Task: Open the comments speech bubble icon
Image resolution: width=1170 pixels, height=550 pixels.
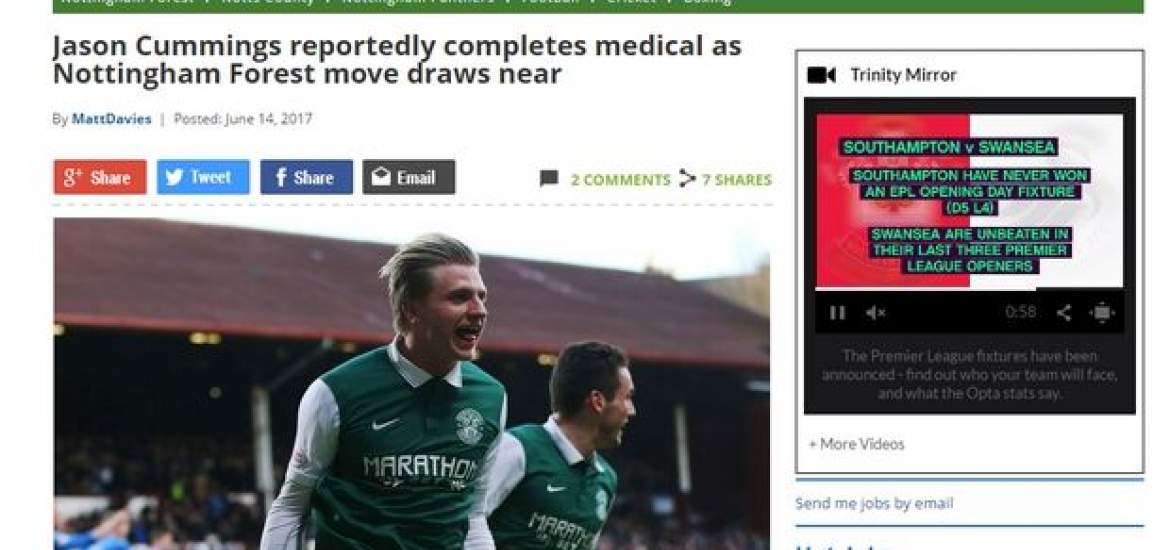Action: [549, 179]
